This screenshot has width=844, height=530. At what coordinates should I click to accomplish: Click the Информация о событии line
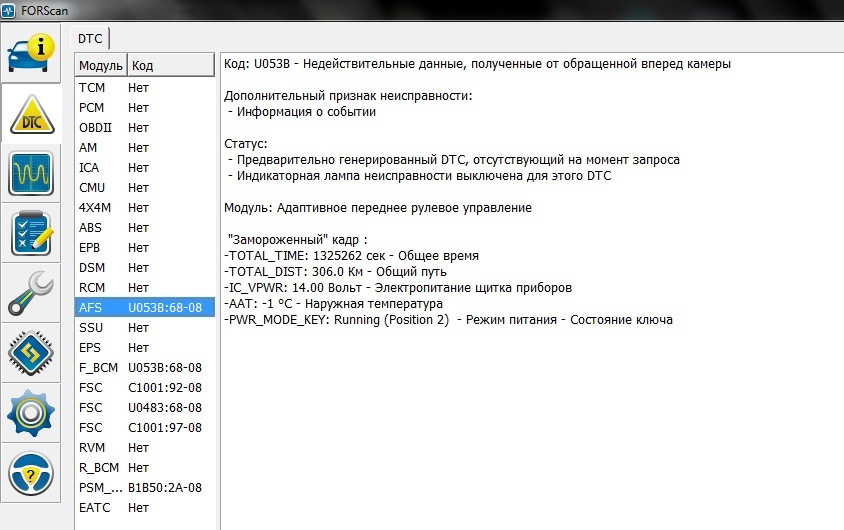pyautogui.click(x=302, y=112)
